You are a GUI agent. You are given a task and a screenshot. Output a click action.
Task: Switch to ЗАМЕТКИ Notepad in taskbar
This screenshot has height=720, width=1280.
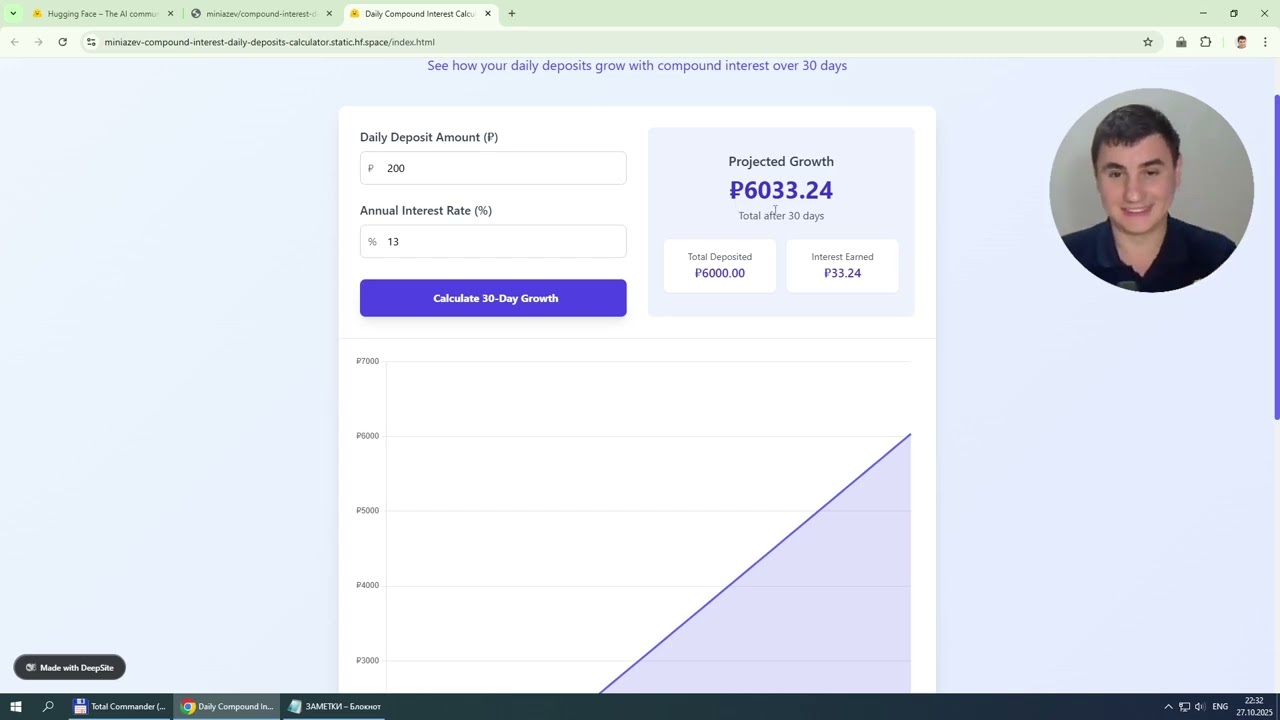tap(335, 706)
